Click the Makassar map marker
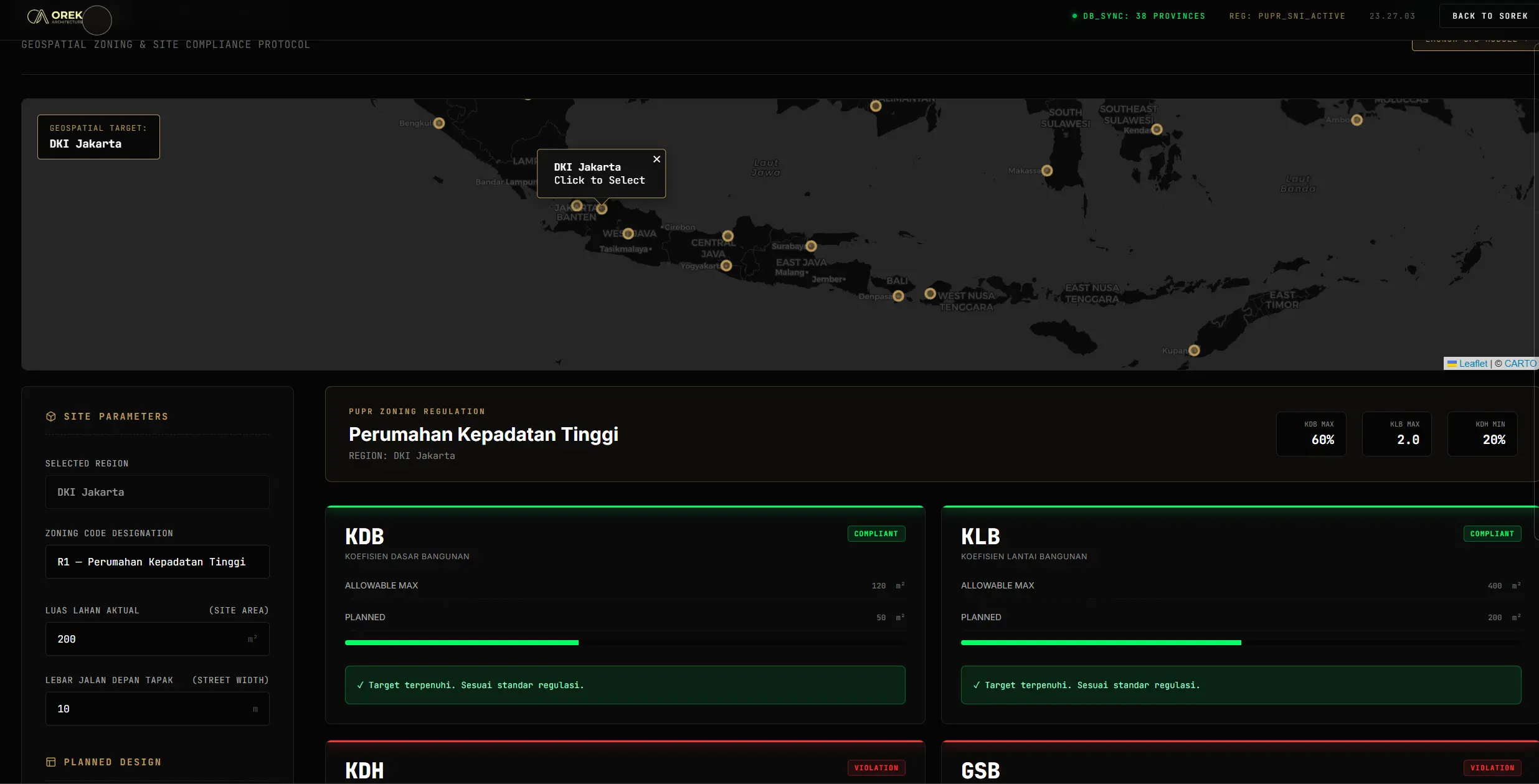The image size is (1539, 784). pos(1047,171)
